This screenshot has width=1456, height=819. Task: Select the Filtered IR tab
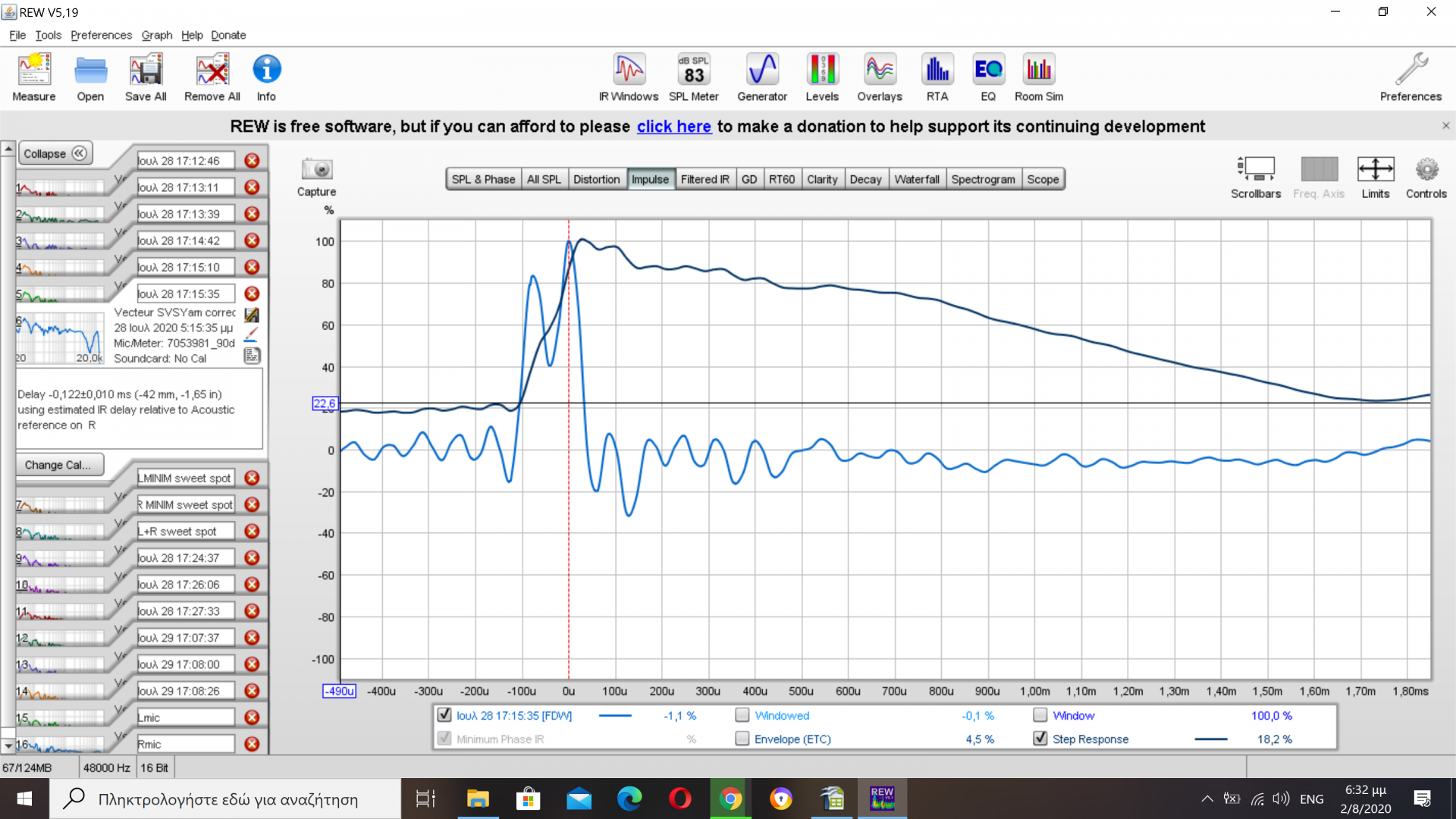coord(704,179)
